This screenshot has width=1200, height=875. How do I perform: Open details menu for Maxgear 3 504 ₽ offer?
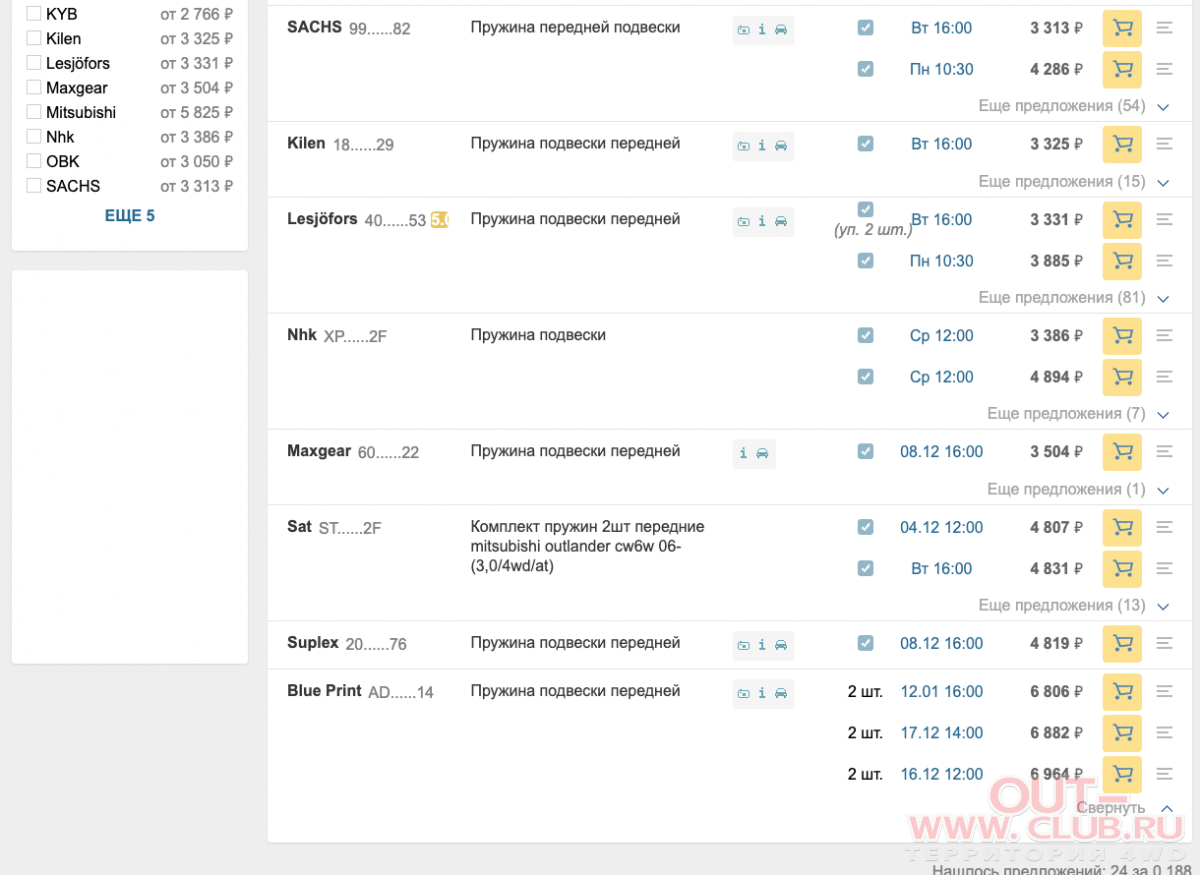1164,452
